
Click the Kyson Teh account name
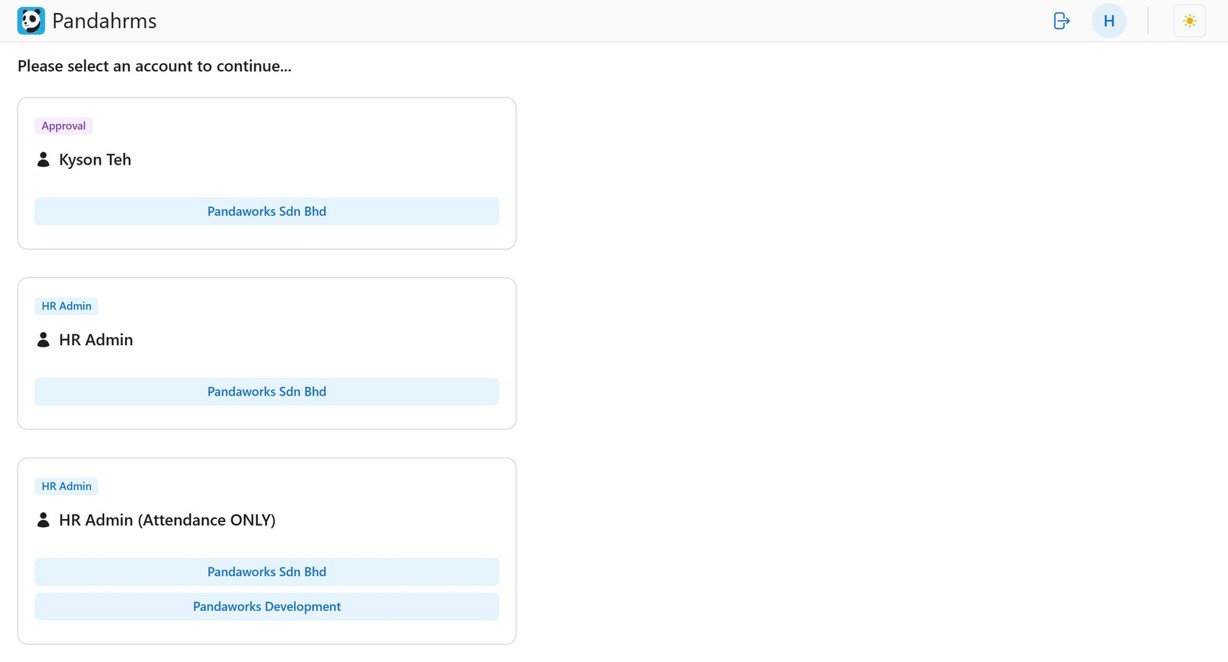(95, 160)
